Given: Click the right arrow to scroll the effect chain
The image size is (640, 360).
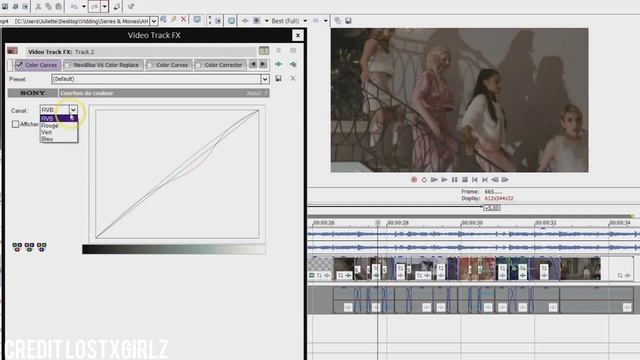Looking at the screenshot, I should (x=263, y=64).
